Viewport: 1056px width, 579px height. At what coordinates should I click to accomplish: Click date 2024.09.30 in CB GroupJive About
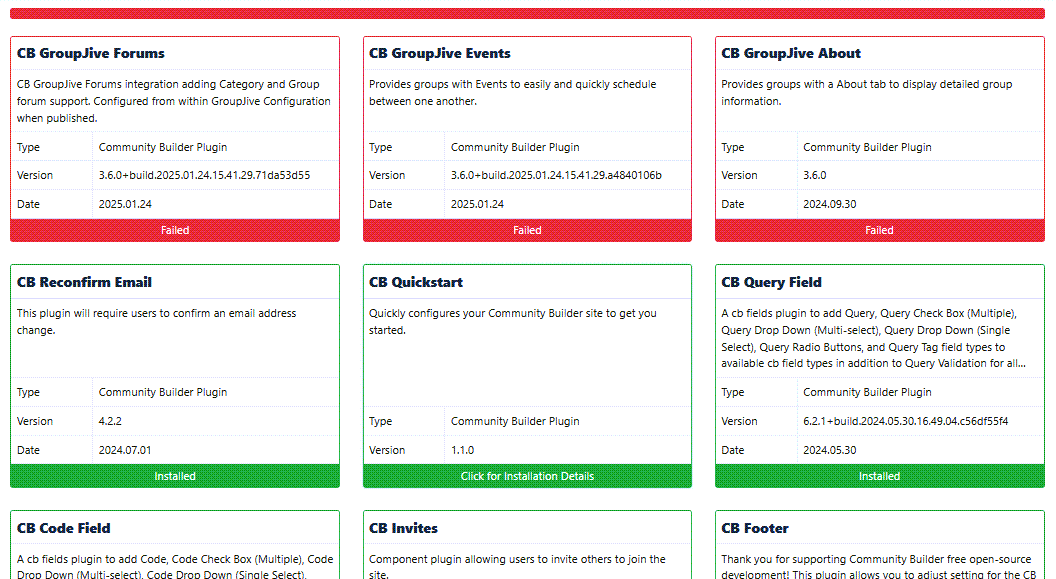830,204
